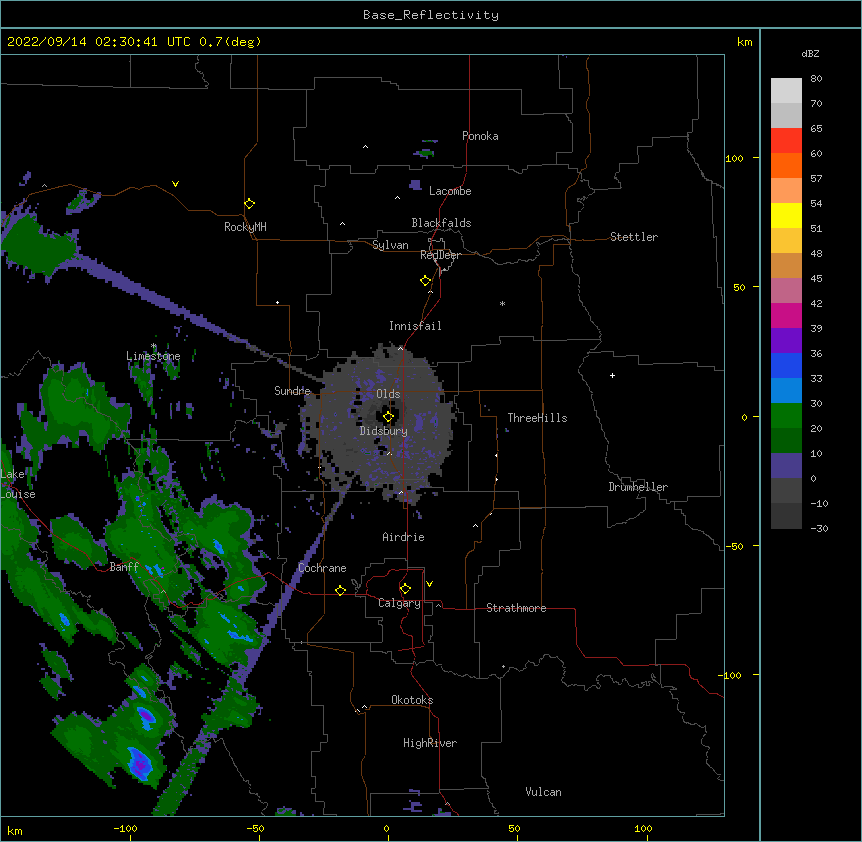Click the RockyMH label

pyautogui.click(x=245, y=227)
